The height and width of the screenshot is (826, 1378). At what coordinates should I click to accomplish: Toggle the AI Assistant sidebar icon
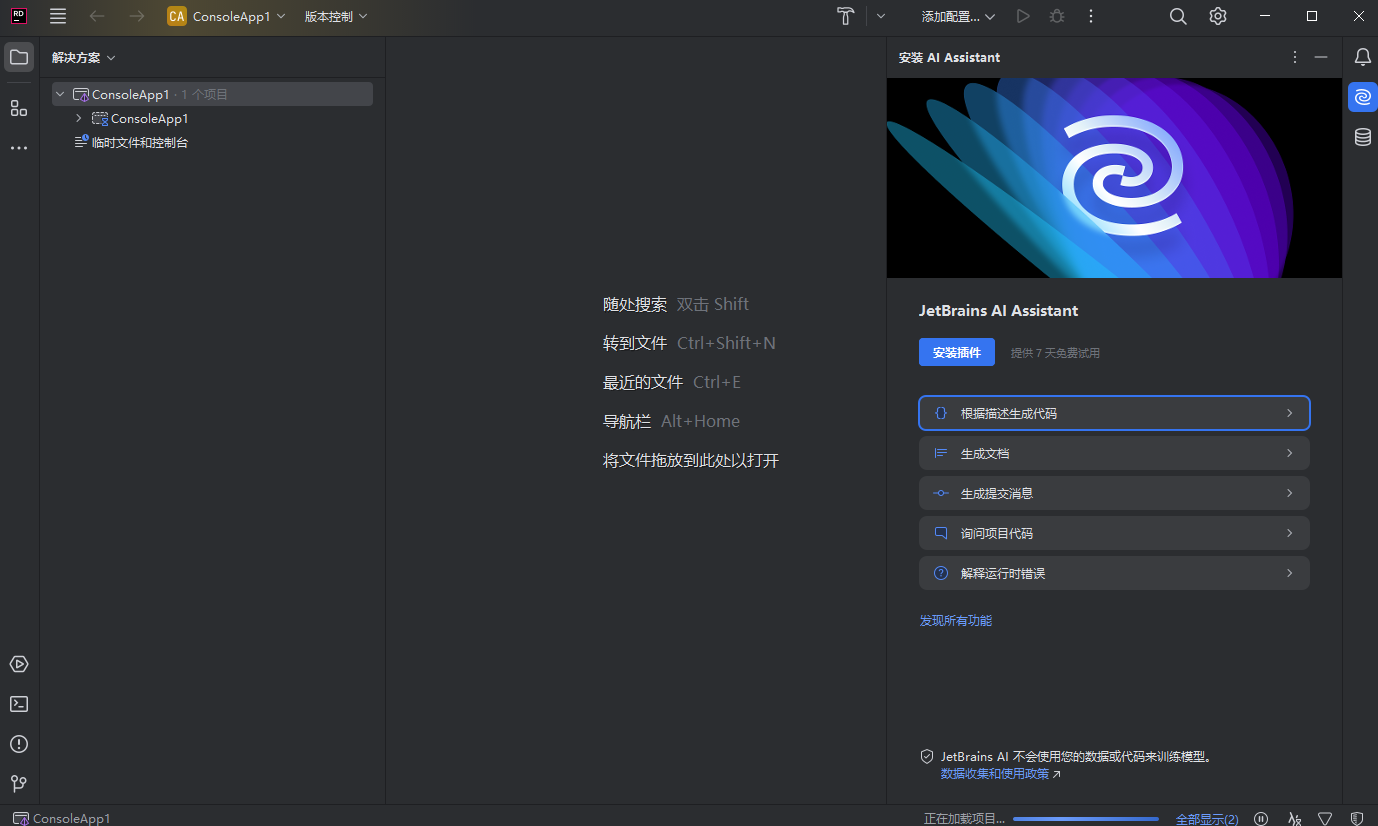[x=1362, y=97]
